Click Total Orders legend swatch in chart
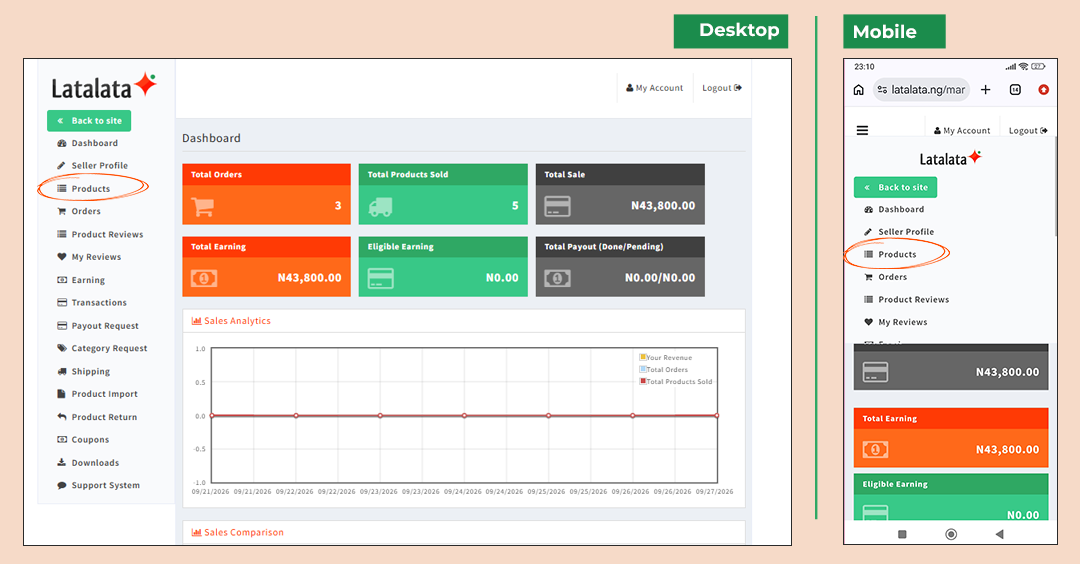The width and height of the screenshot is (1080, 564). 643,369
